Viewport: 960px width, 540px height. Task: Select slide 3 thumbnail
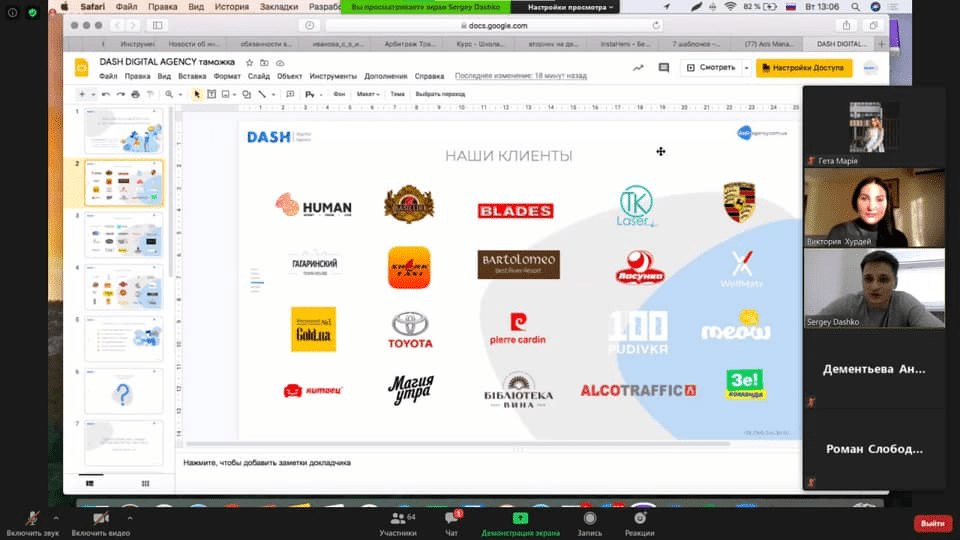[x=124, y=235]
